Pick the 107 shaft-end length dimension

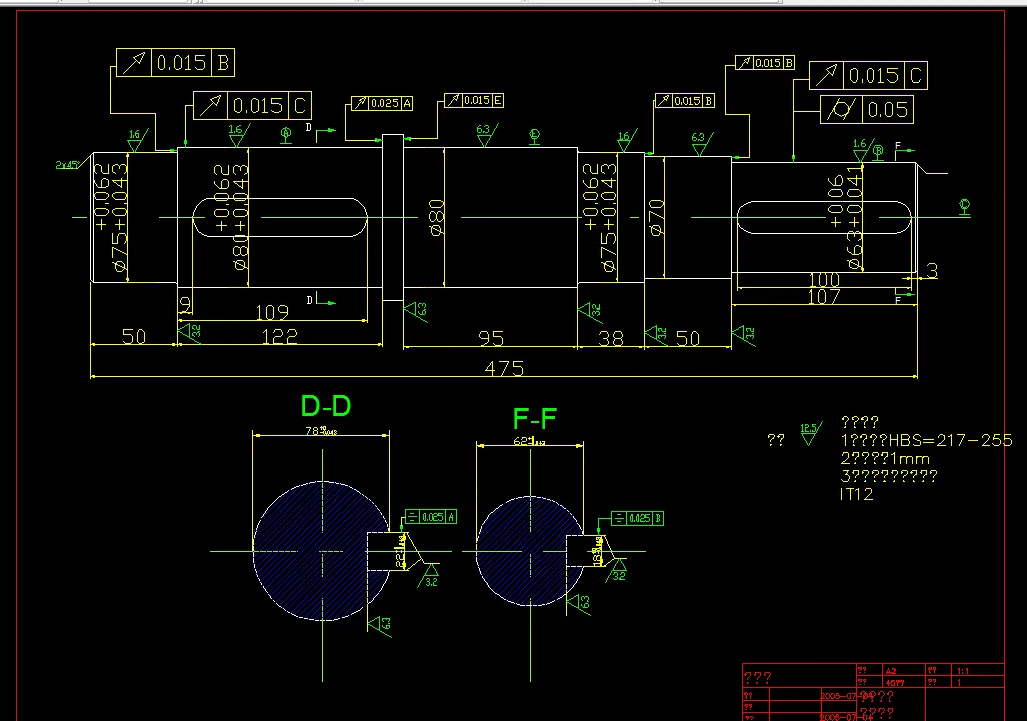pyautogui.click(x=824, y=297)
